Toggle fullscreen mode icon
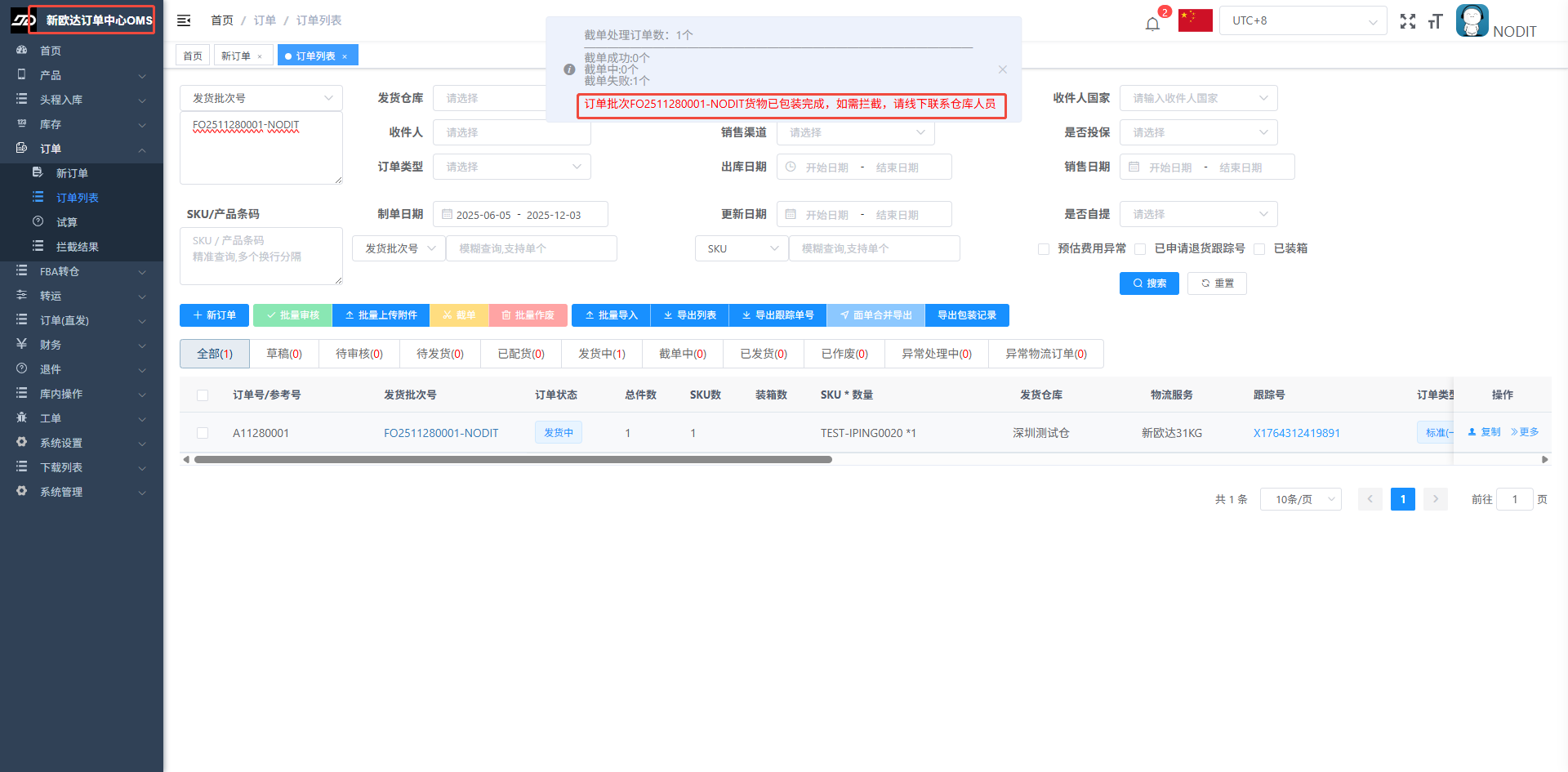1568x772 pixels. (1407, 21)
